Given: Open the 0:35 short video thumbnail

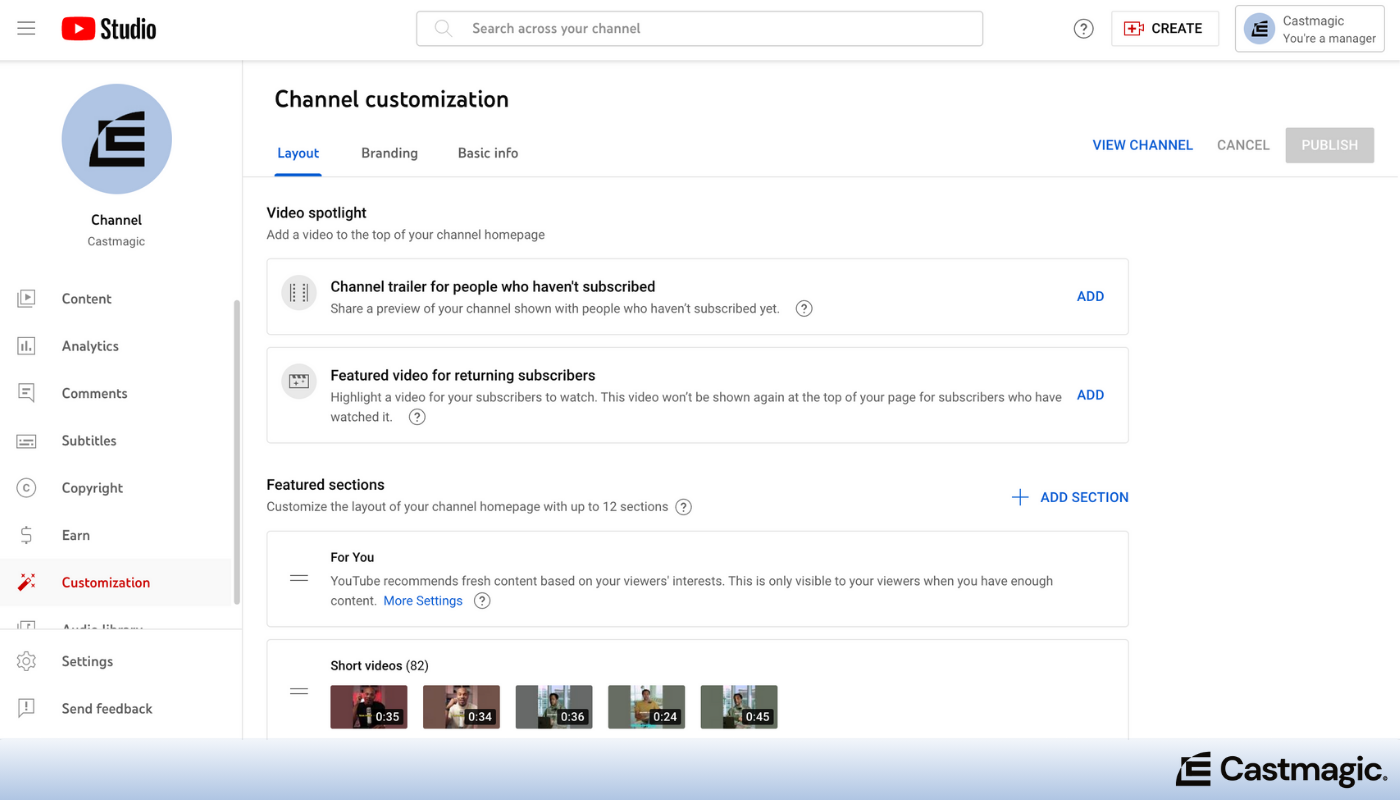Looking at the screenshot, I should (369, 707).
